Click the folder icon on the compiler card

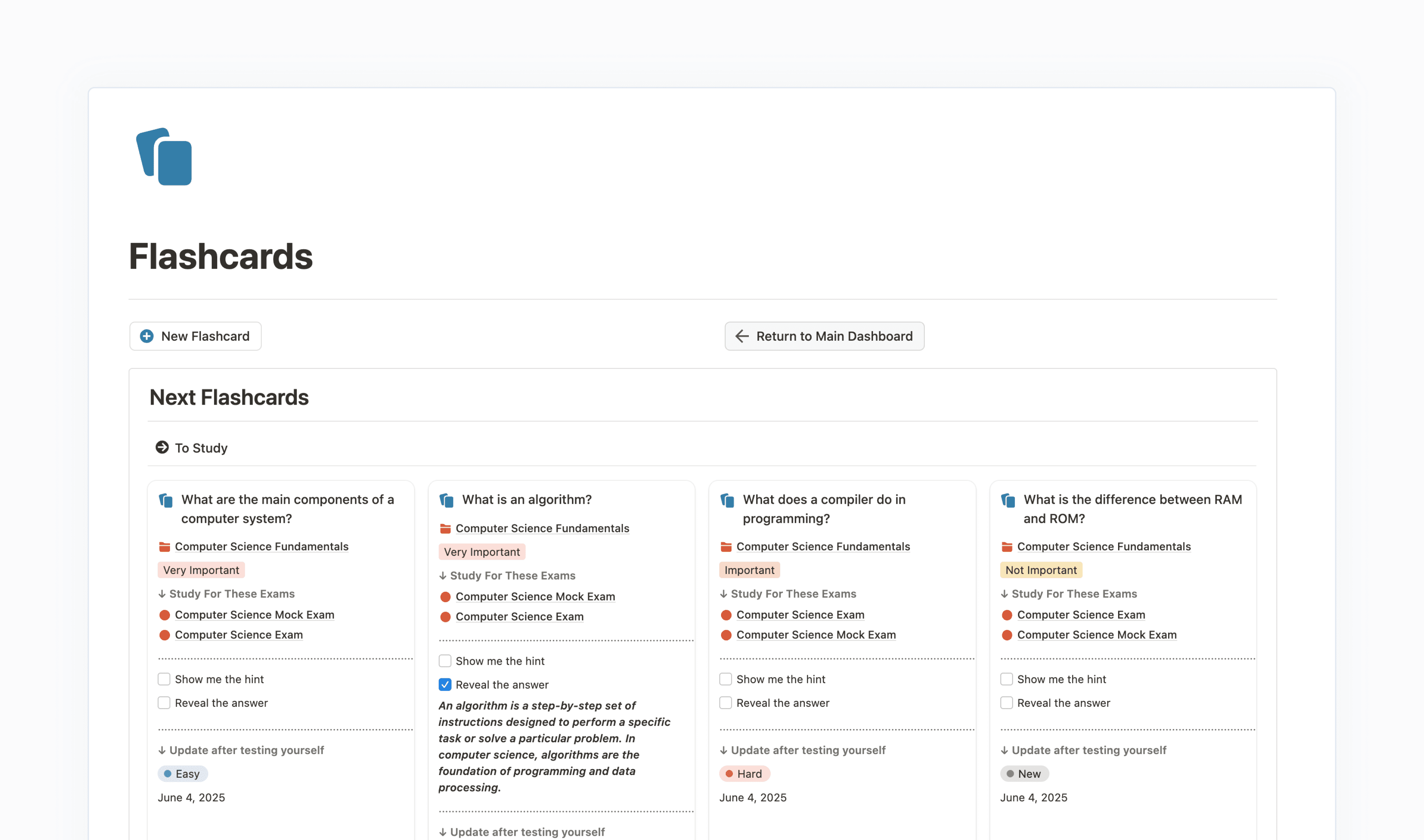click(x=727, y=546)
